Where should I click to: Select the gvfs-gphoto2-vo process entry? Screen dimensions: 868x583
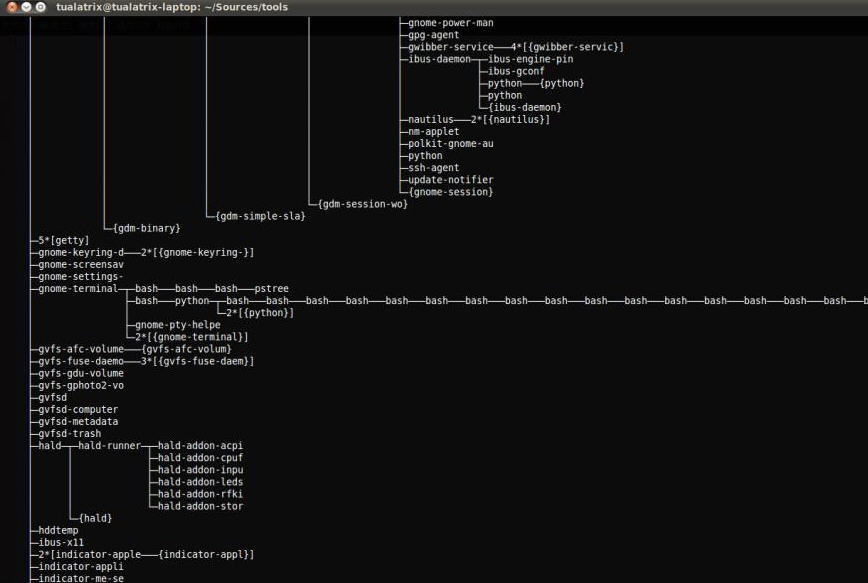click(x=81, y=386)
